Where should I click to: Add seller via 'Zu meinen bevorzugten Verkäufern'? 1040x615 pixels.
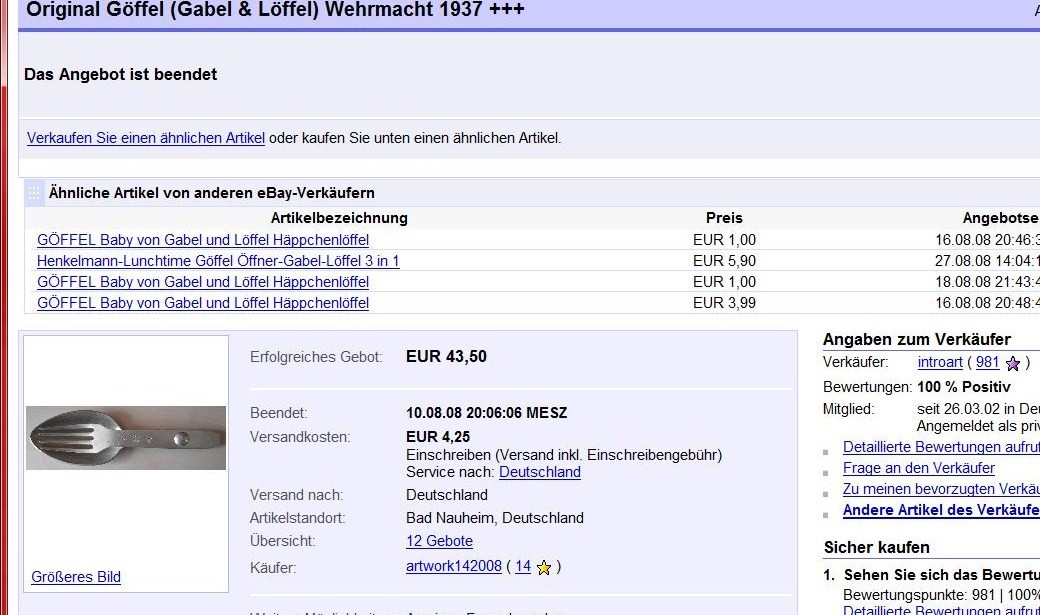940,489
